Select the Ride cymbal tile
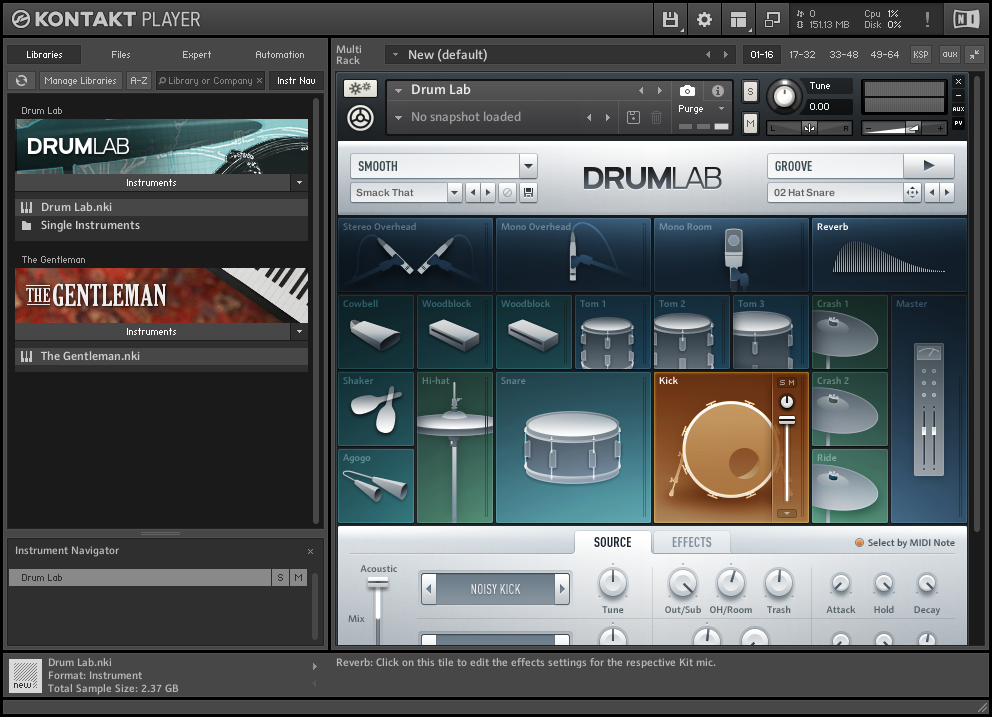The height and width of the screenshot is (717, 992). point(850,486)
